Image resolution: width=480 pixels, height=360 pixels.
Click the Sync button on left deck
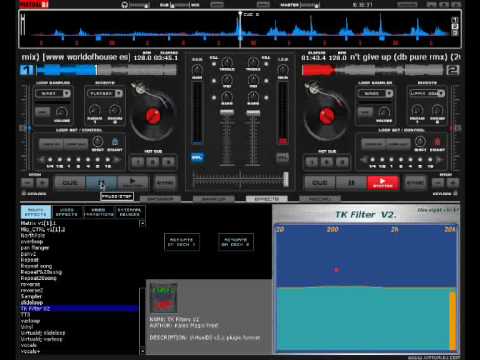165,183
